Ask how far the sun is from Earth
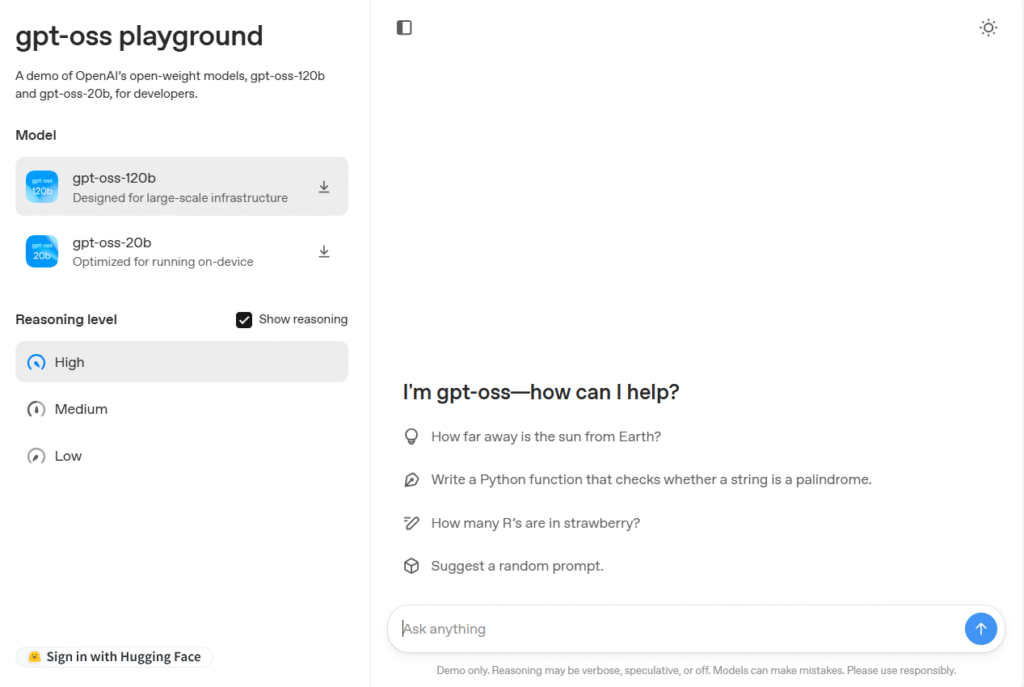This screenshot has height=687, width=1024. click(546, 436)
